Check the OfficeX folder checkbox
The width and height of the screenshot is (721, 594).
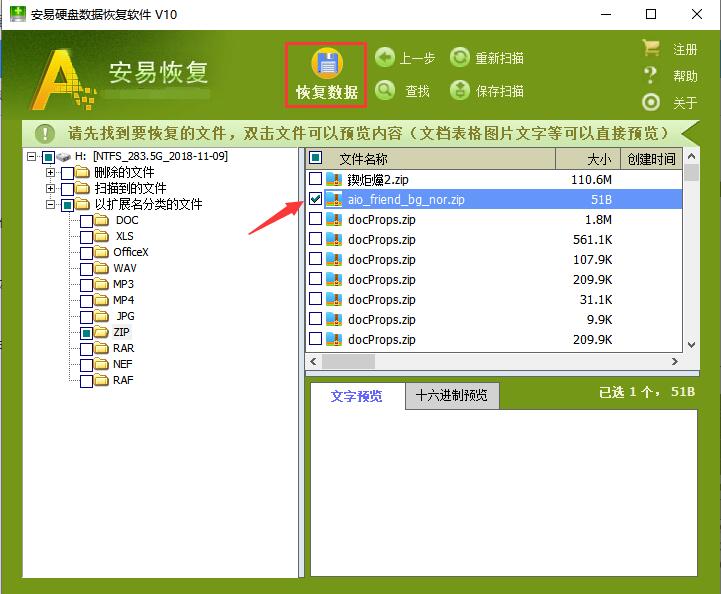click(x=86, y=253)
